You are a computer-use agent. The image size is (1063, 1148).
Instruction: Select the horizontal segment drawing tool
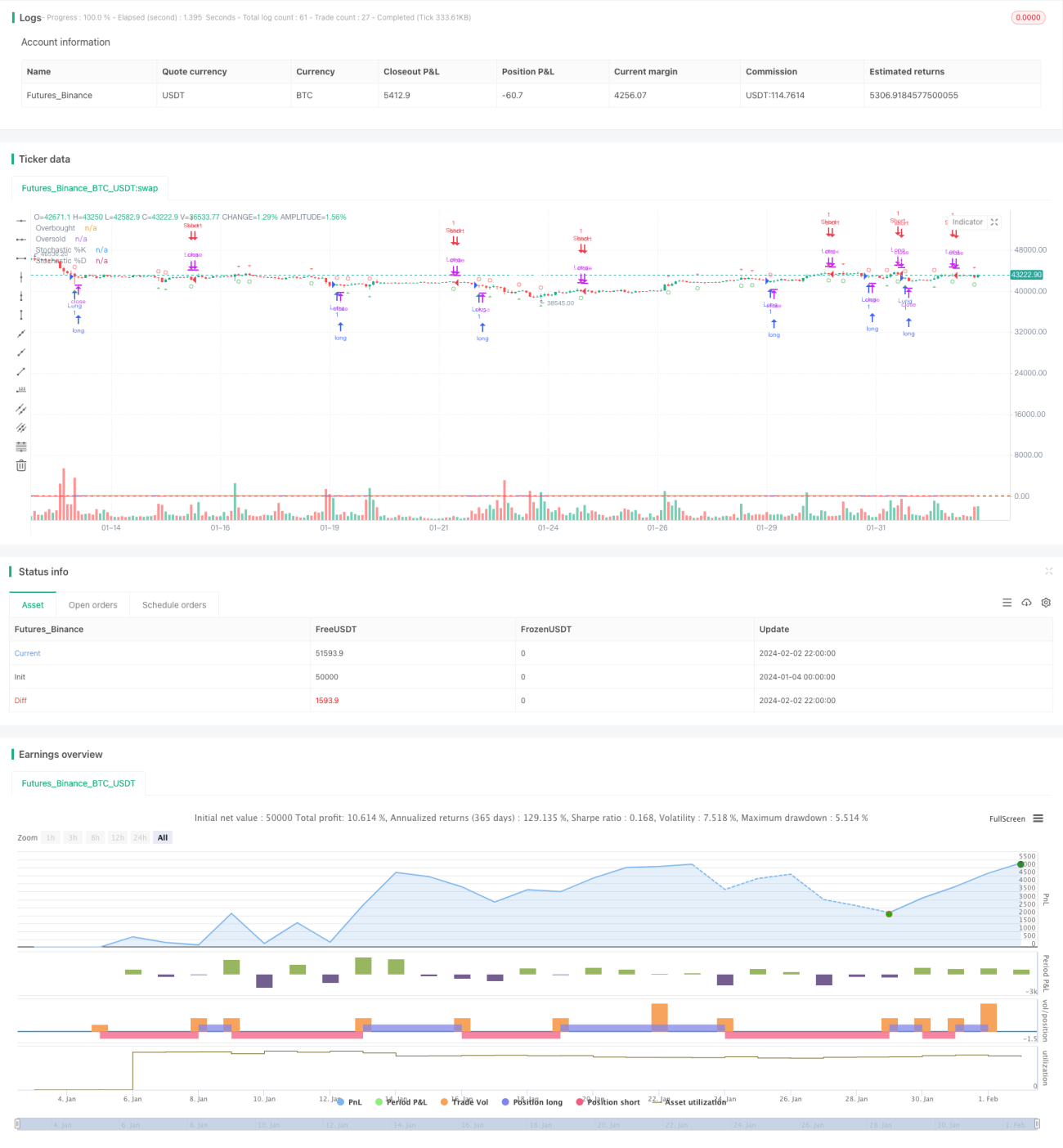click(x=21, y=258)
